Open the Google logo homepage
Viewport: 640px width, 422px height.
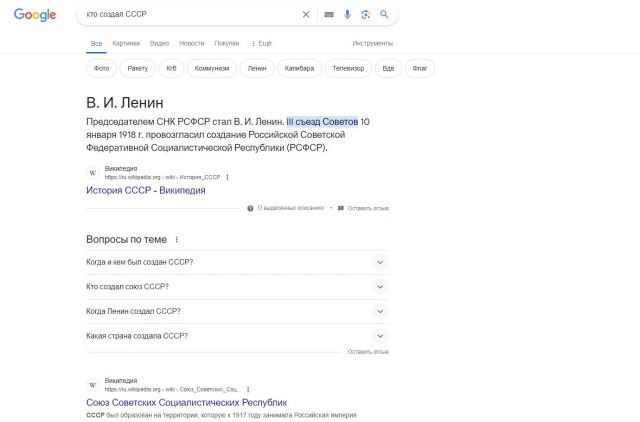click(35, 15)
